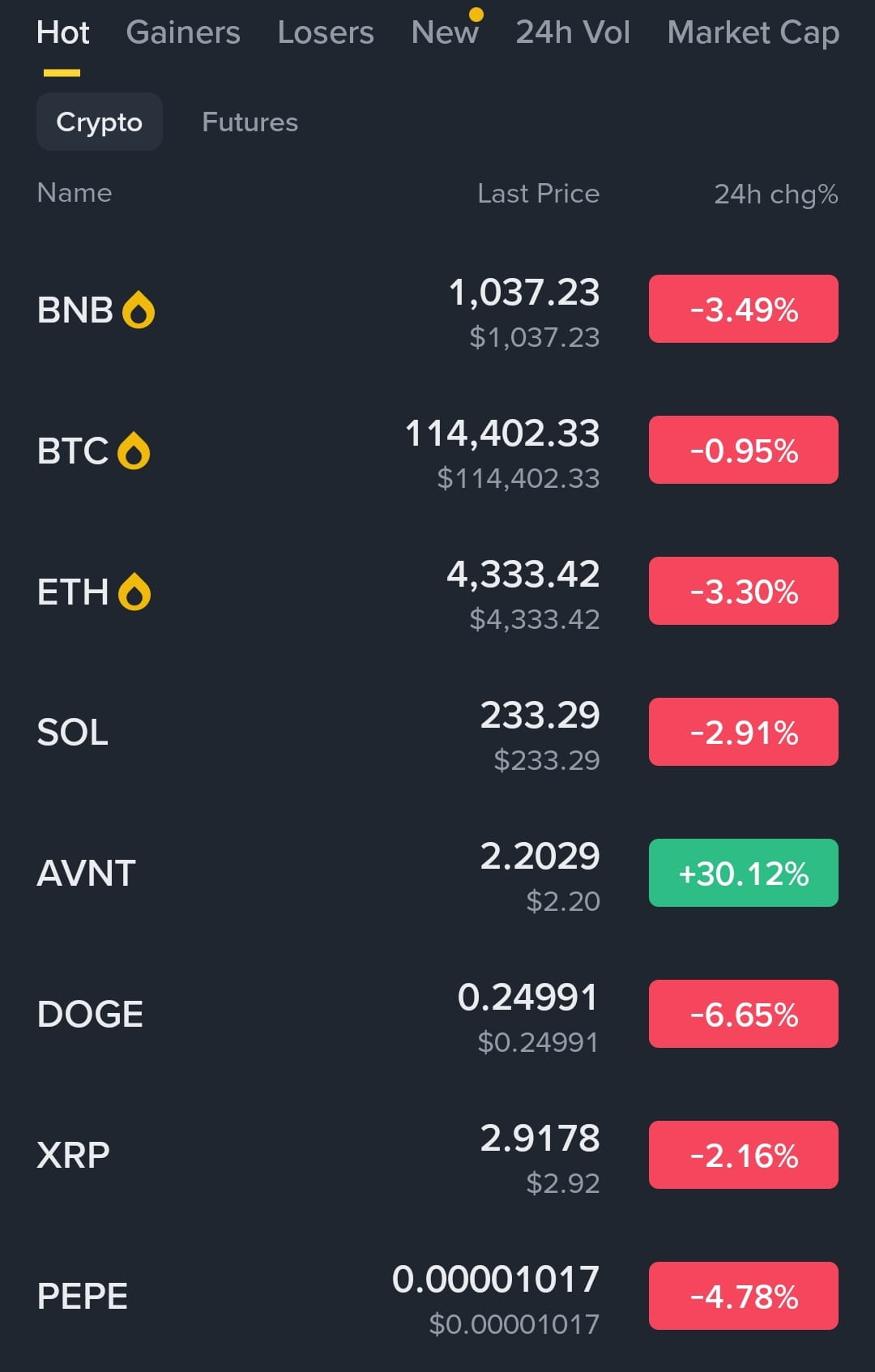Switch to the Losers tab
Viewport: 875px width, 1372px height.
tap(326, 32)
